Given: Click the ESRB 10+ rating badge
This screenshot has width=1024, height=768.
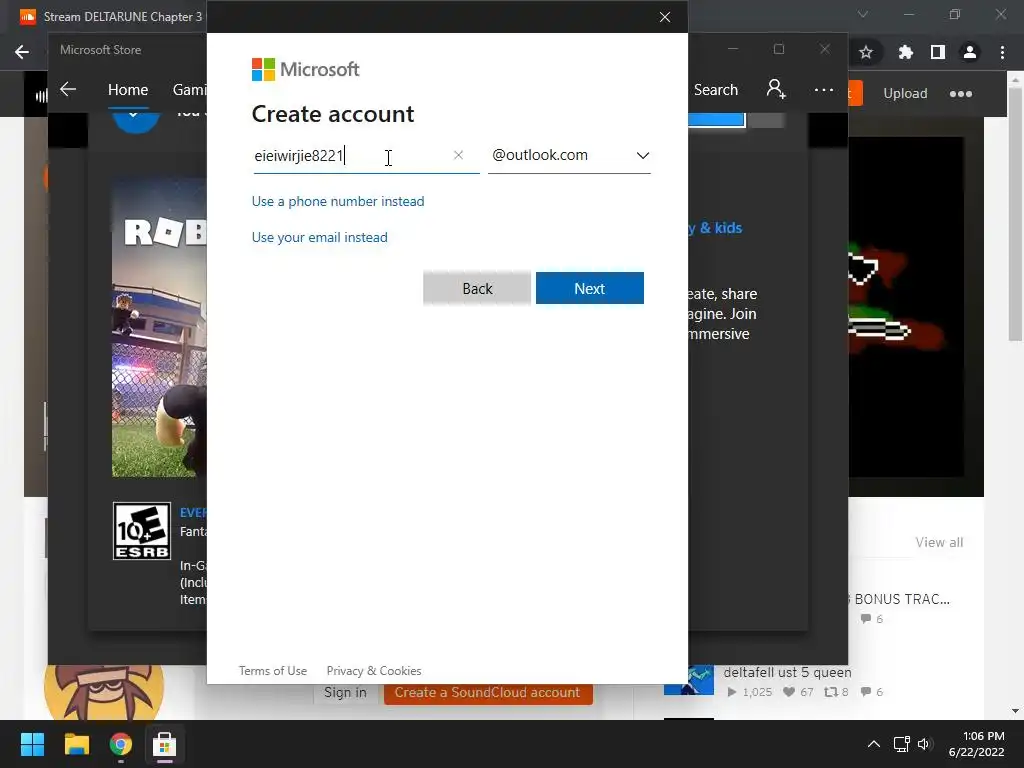Looking at the screenshot, I should point(142,531).
